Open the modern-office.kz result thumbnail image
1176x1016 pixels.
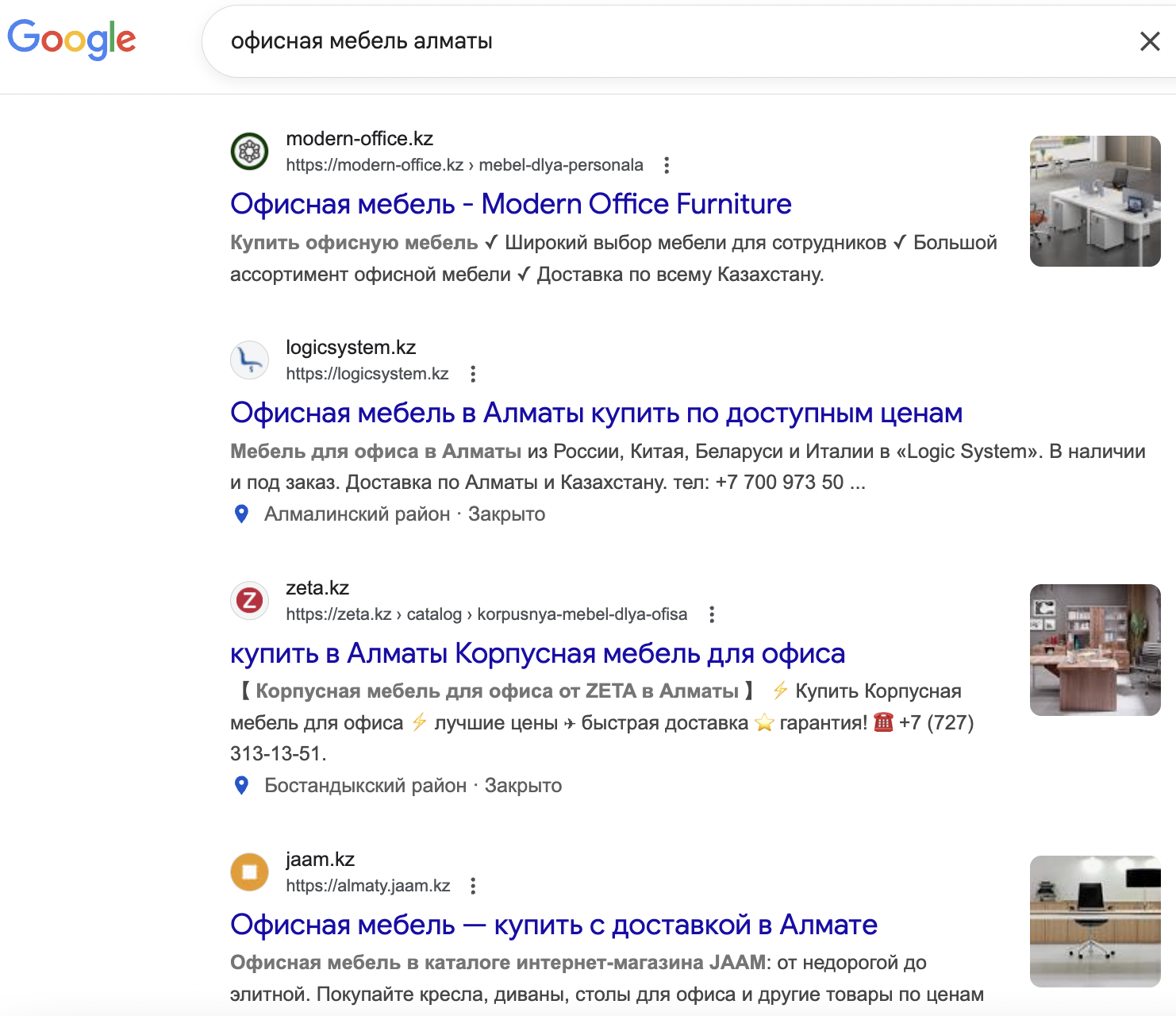pos(1095,201)
